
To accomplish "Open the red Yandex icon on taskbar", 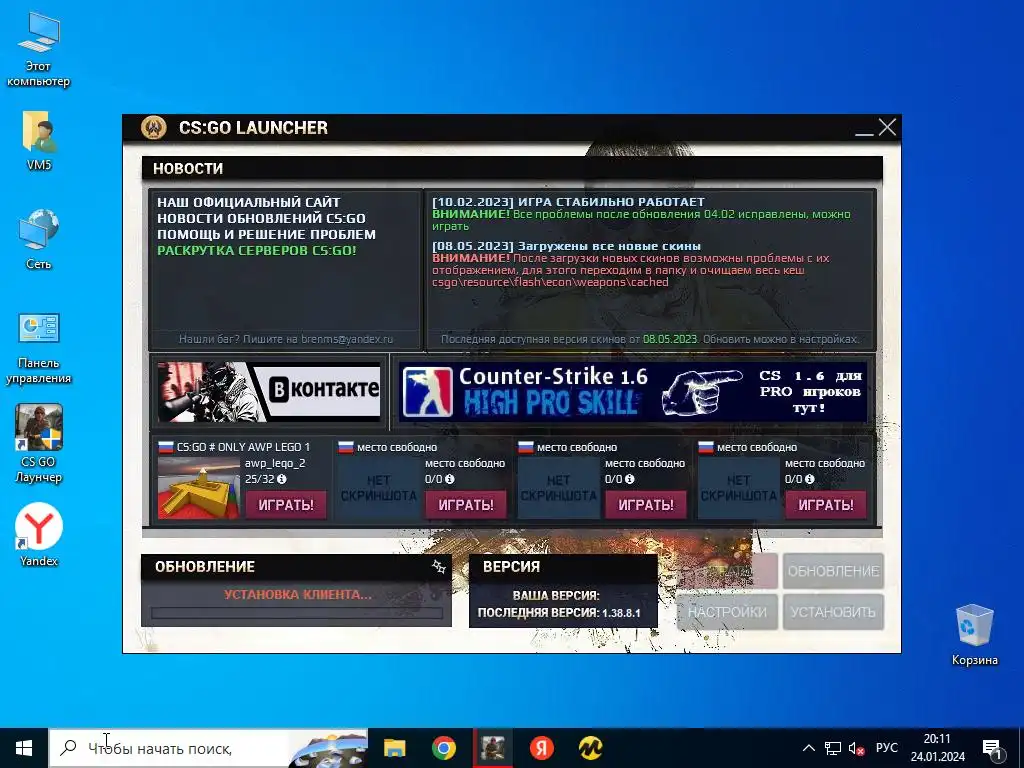I will point(541,748).
